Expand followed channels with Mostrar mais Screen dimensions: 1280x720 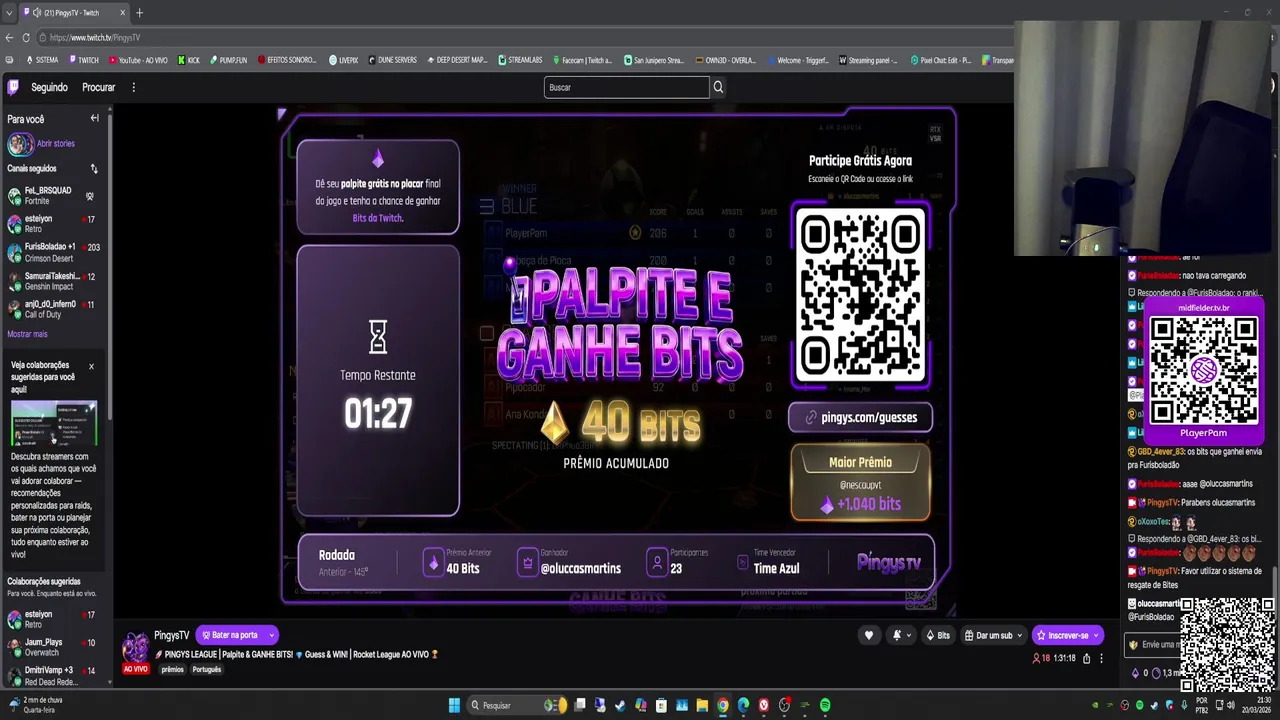coord(27,334)
